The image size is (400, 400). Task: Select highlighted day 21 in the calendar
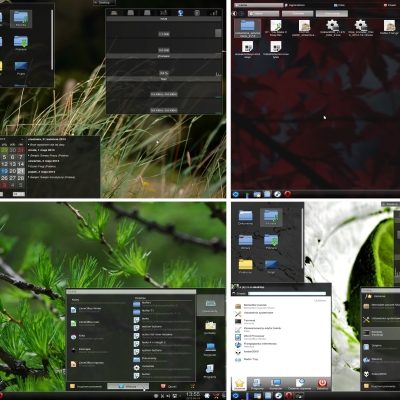point(21,171)
